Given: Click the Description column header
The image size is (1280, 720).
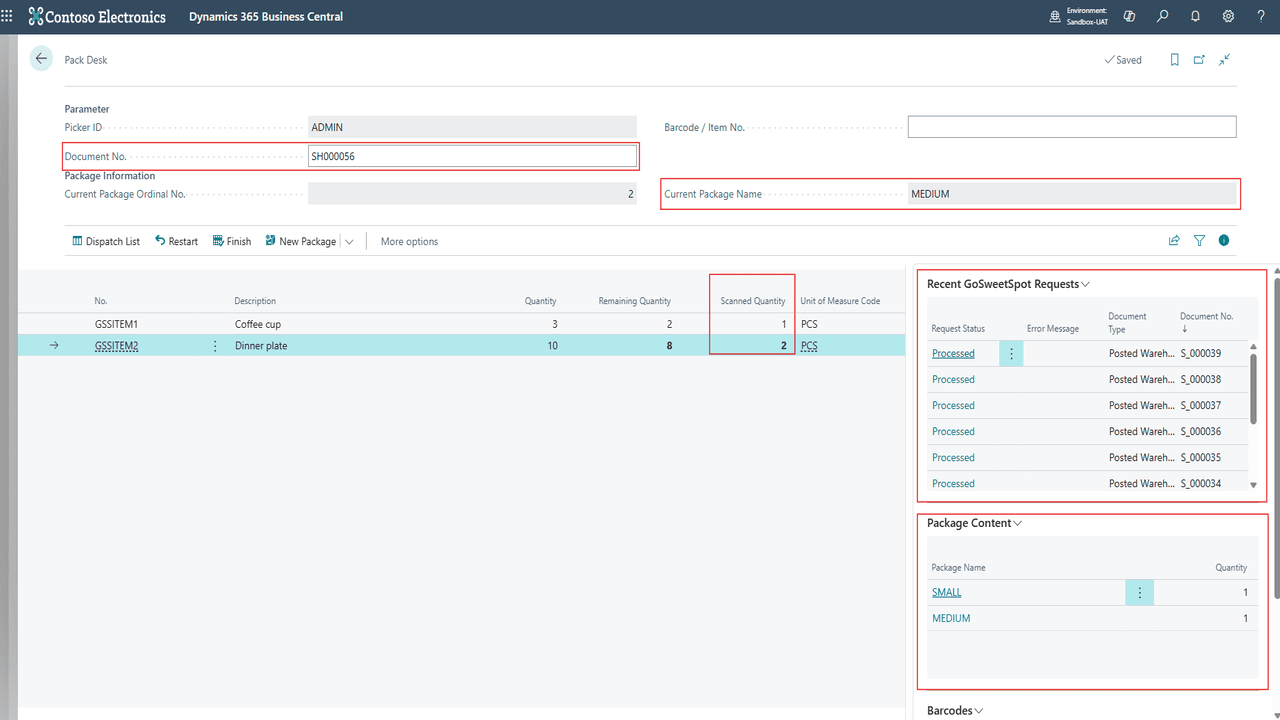Looking at the screenshot, I should click(255, 301).
